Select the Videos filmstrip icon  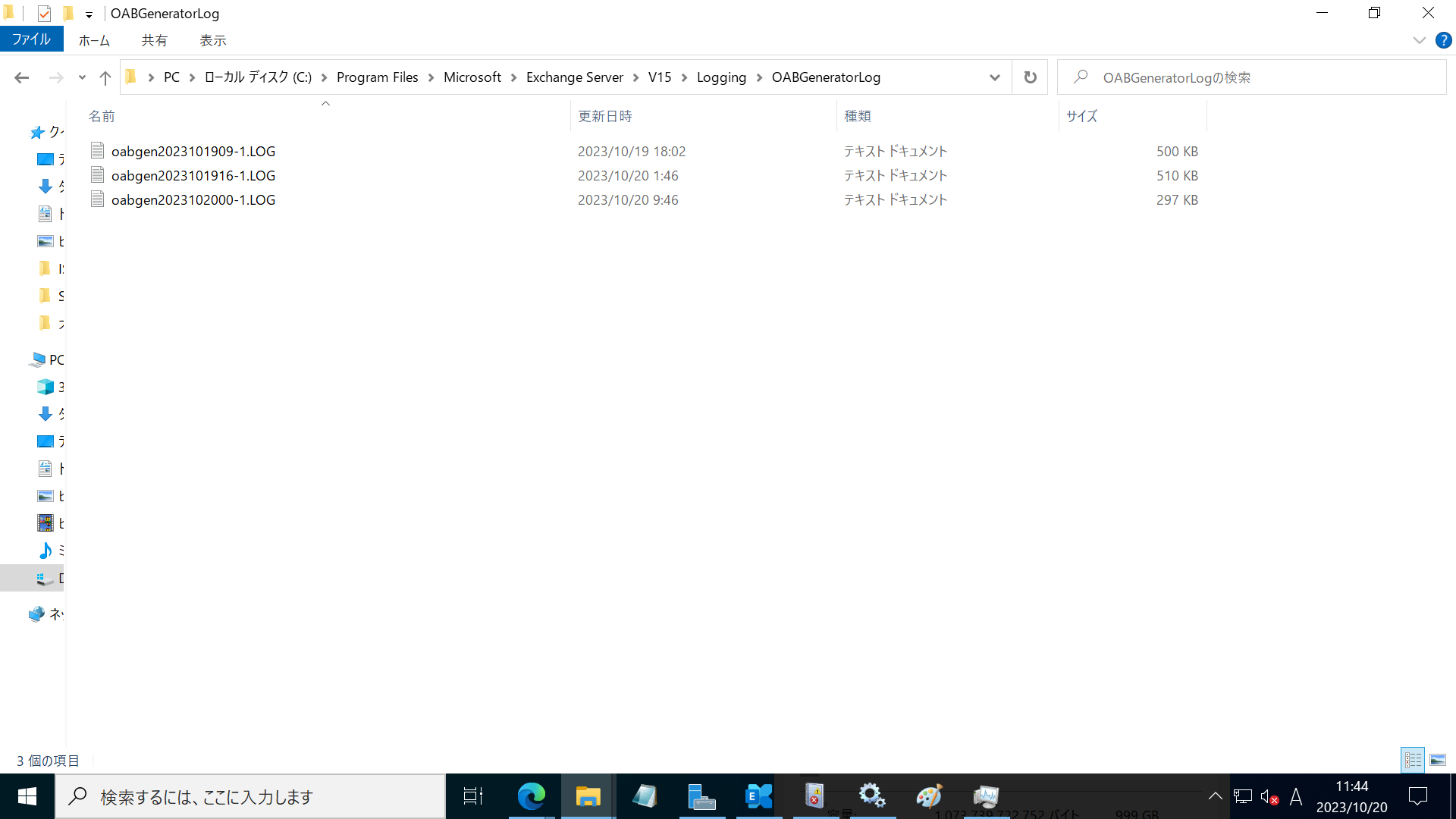(x=45, y=522)
